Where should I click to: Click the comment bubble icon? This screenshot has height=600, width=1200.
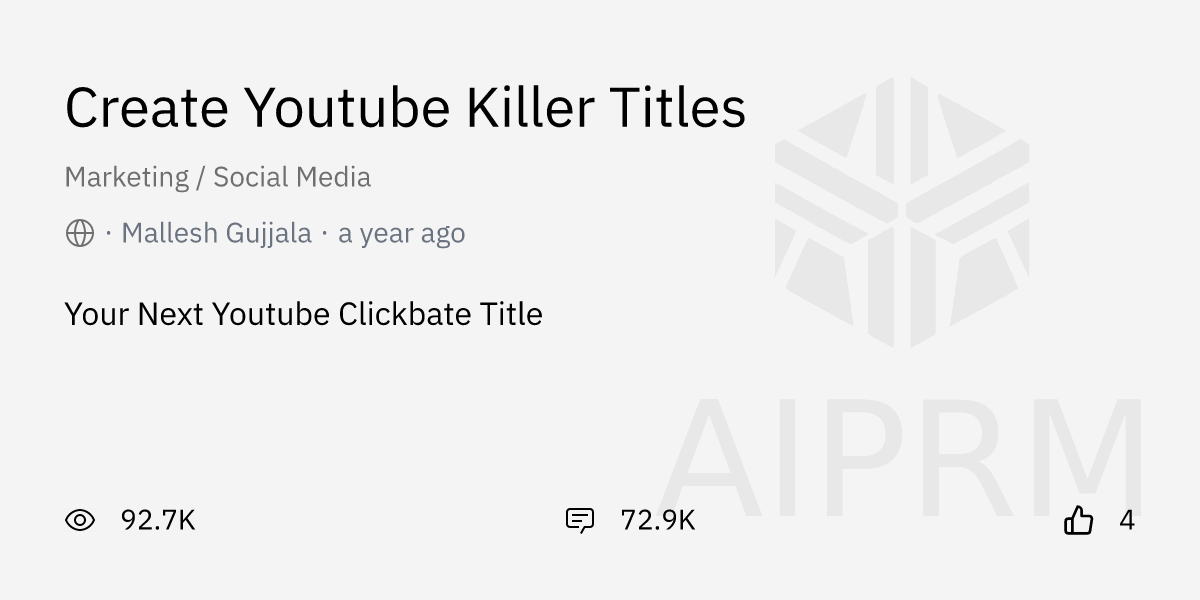[580, 520]
